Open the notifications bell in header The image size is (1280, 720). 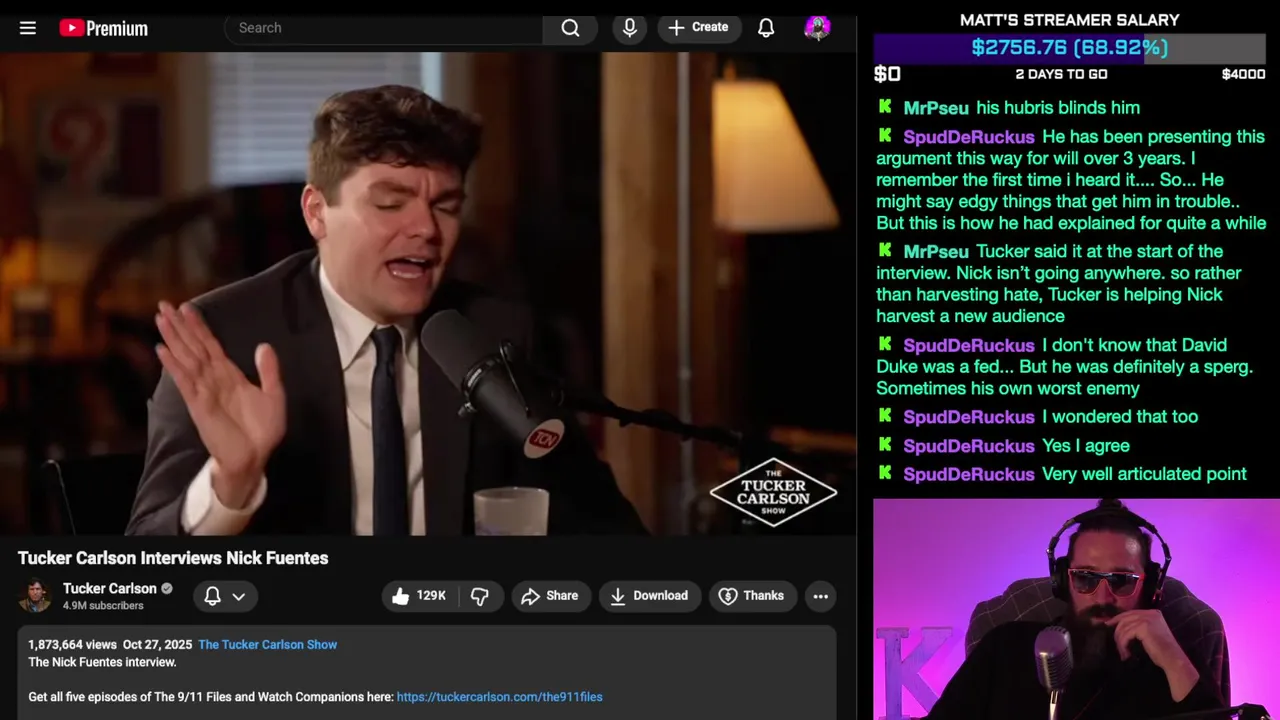(x=766, y=28)
